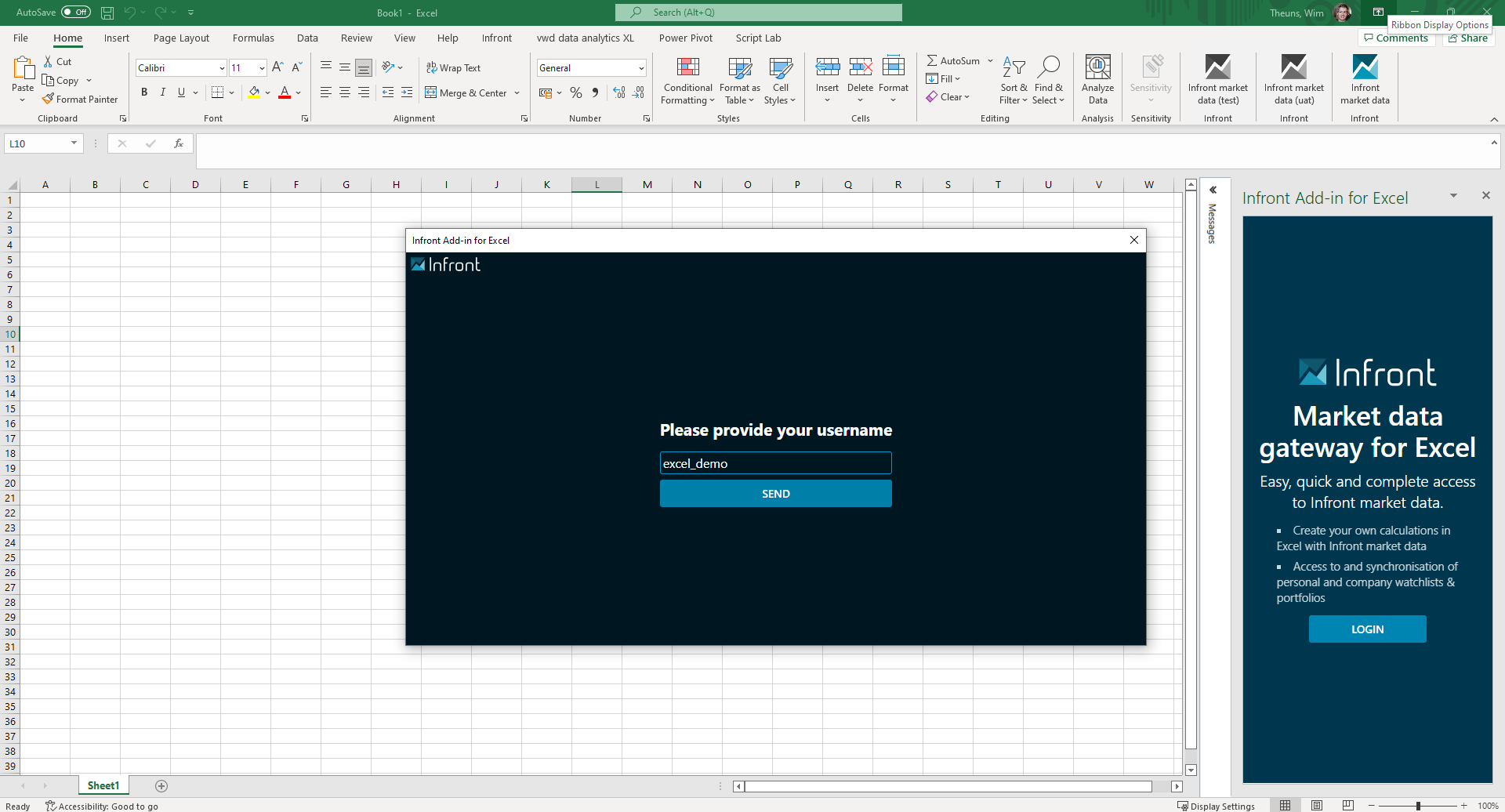Viewport: 1505px width, 812px height.
Task: Click the Infront market data (uat) icon
Action: (x=1293, y=68)
